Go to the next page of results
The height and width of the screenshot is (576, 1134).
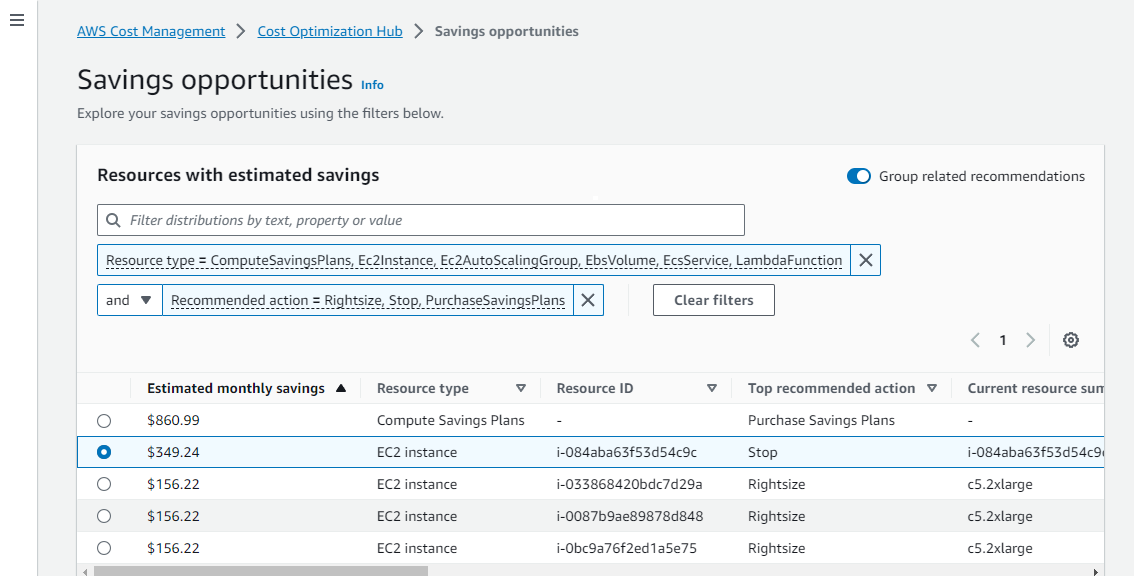1031,340
